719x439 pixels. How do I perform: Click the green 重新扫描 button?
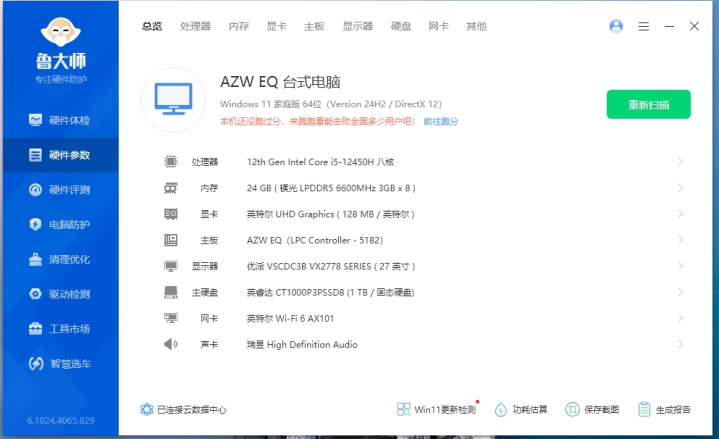(x=648, y=105)
